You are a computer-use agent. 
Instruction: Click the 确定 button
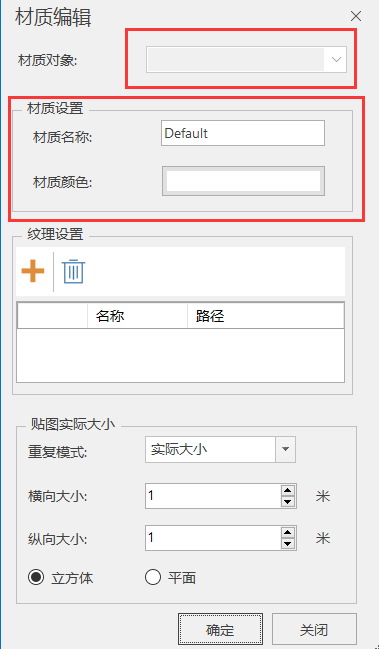pyautogui.click(x=221, y=630)
